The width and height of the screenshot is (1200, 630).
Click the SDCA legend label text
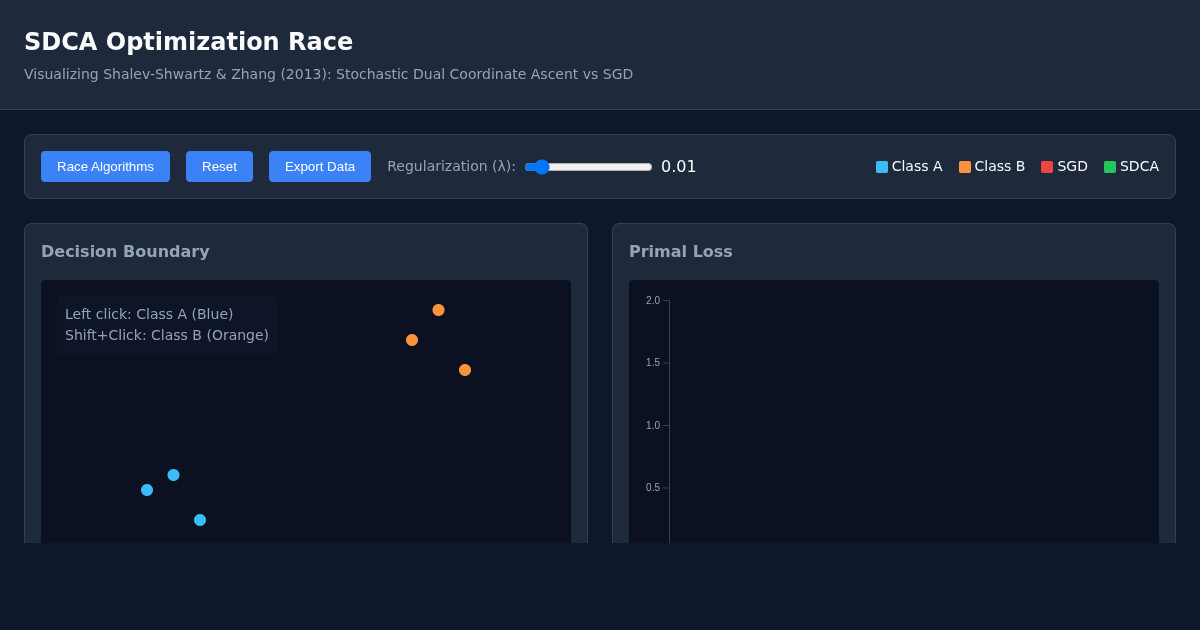click(x=1139, y=167)
